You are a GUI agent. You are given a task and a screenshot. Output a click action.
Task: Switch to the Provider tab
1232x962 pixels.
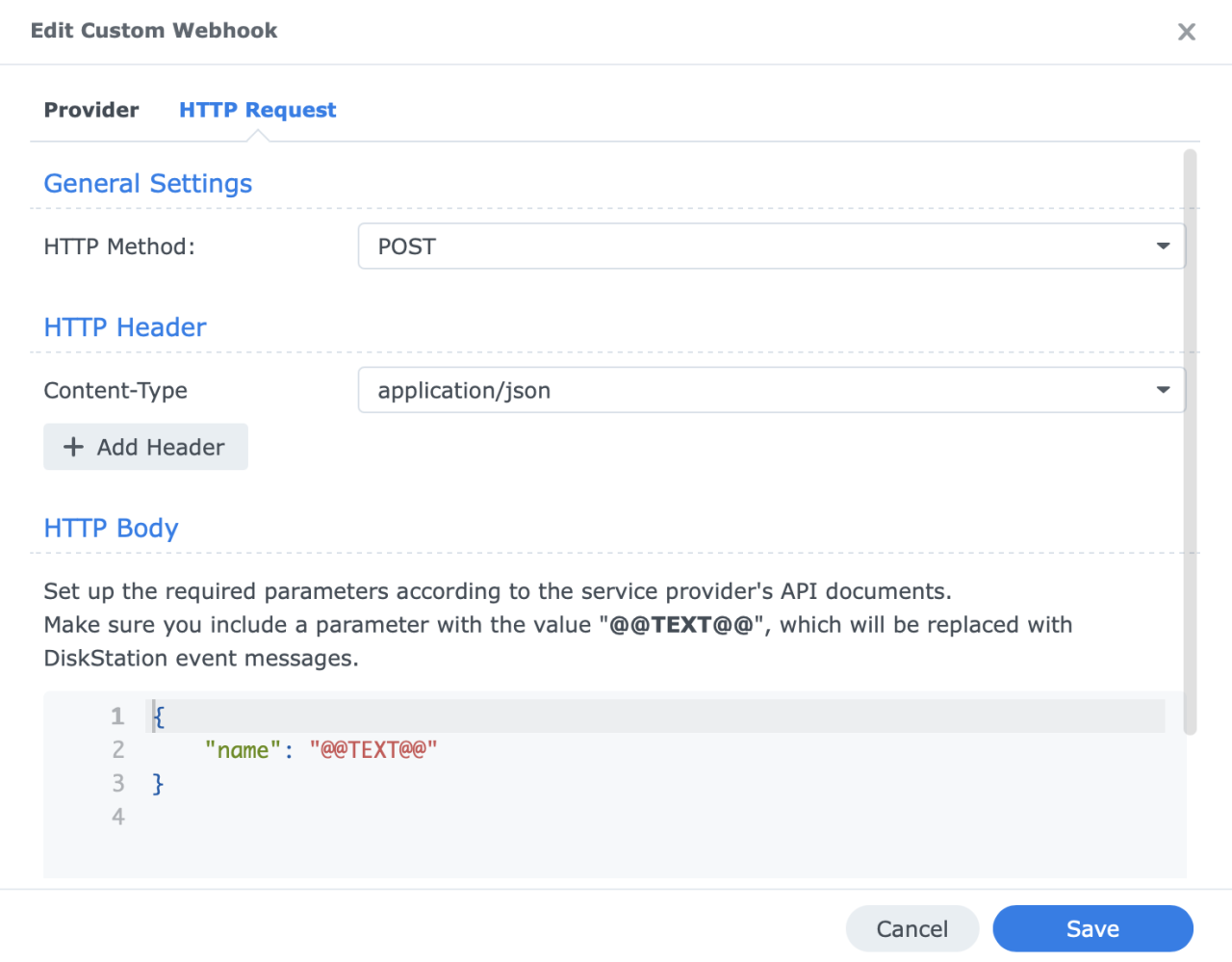click(x=91, y=110)
